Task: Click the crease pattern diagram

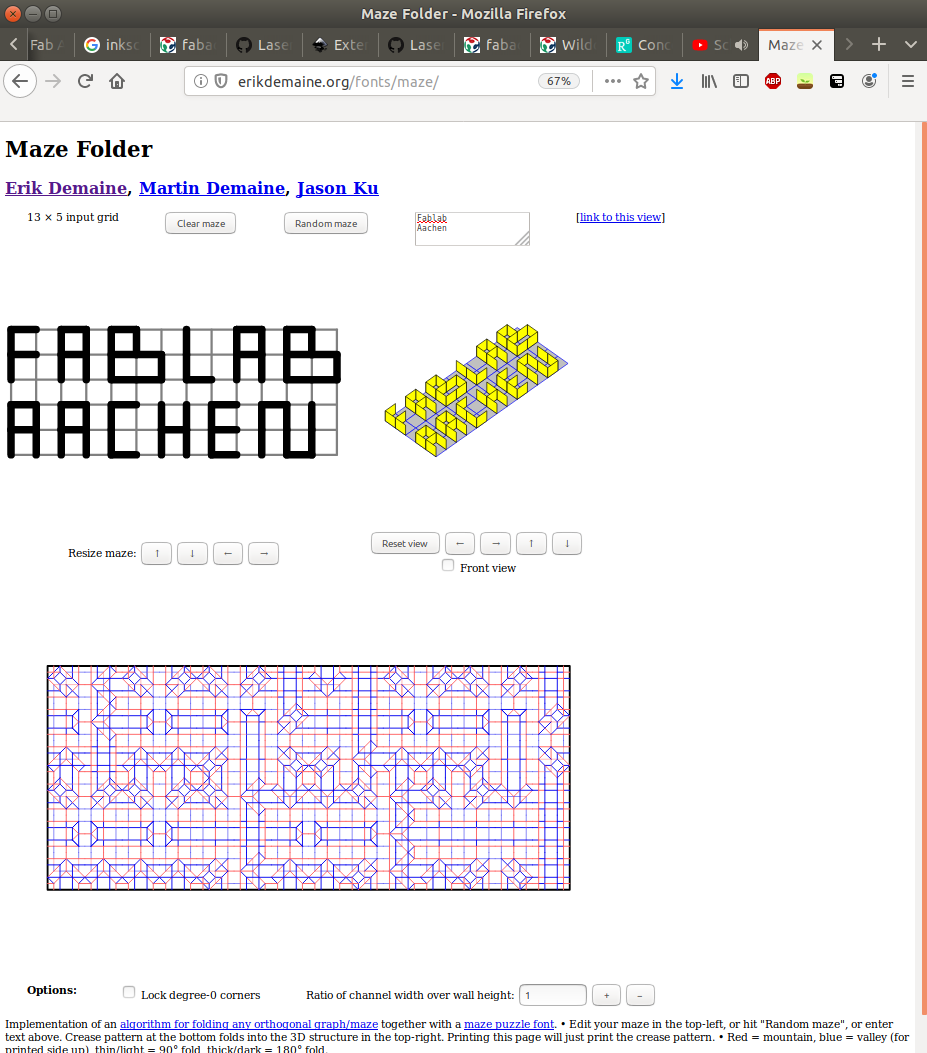Action: click(308, 778)
